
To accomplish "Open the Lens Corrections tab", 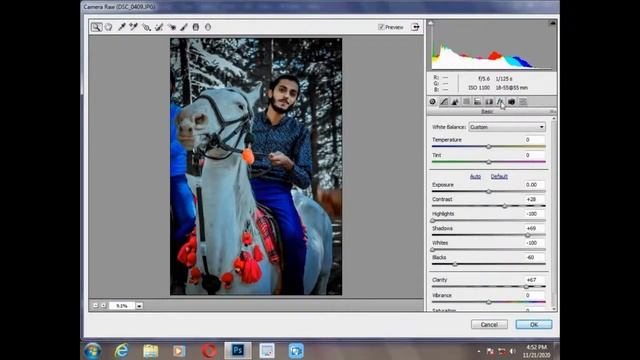I will pos(489,102).
